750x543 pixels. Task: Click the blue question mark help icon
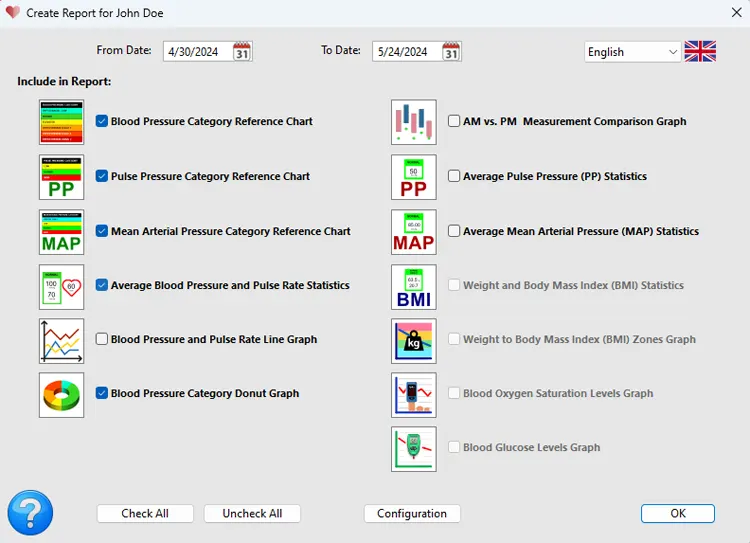[x=30, y=513]
